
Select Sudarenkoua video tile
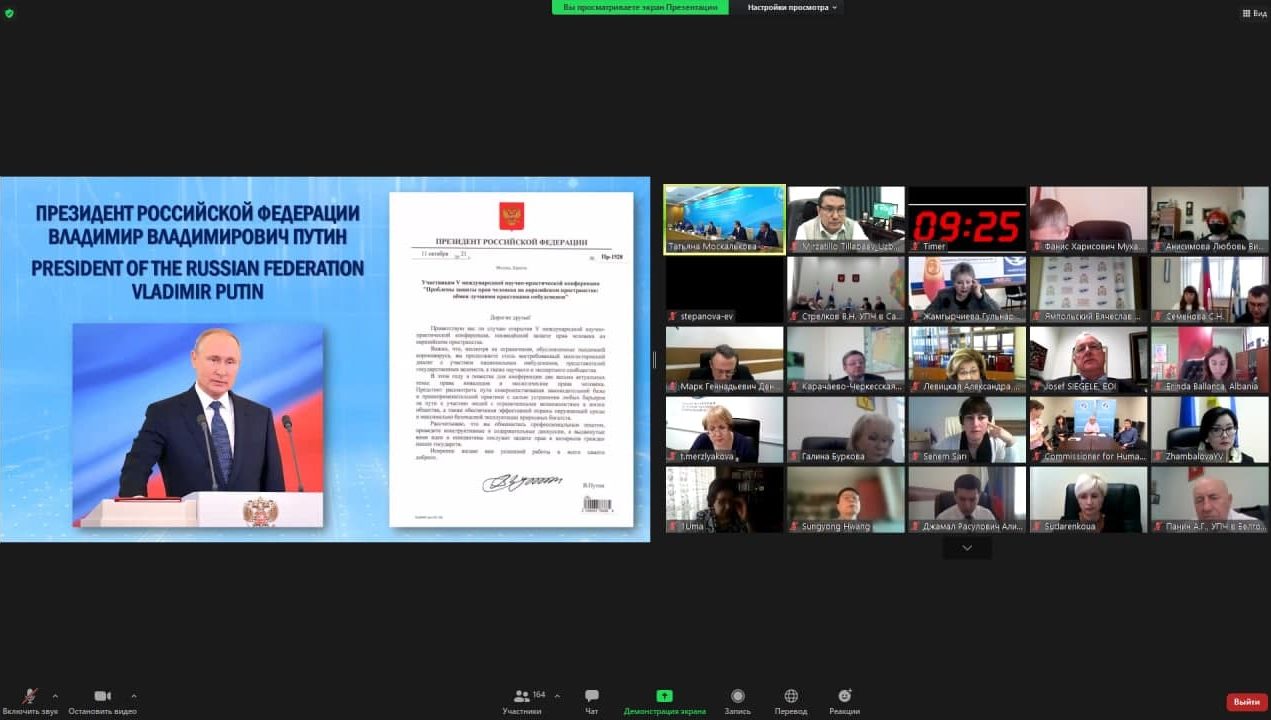pyautogui.click(x=1088, y=499)
